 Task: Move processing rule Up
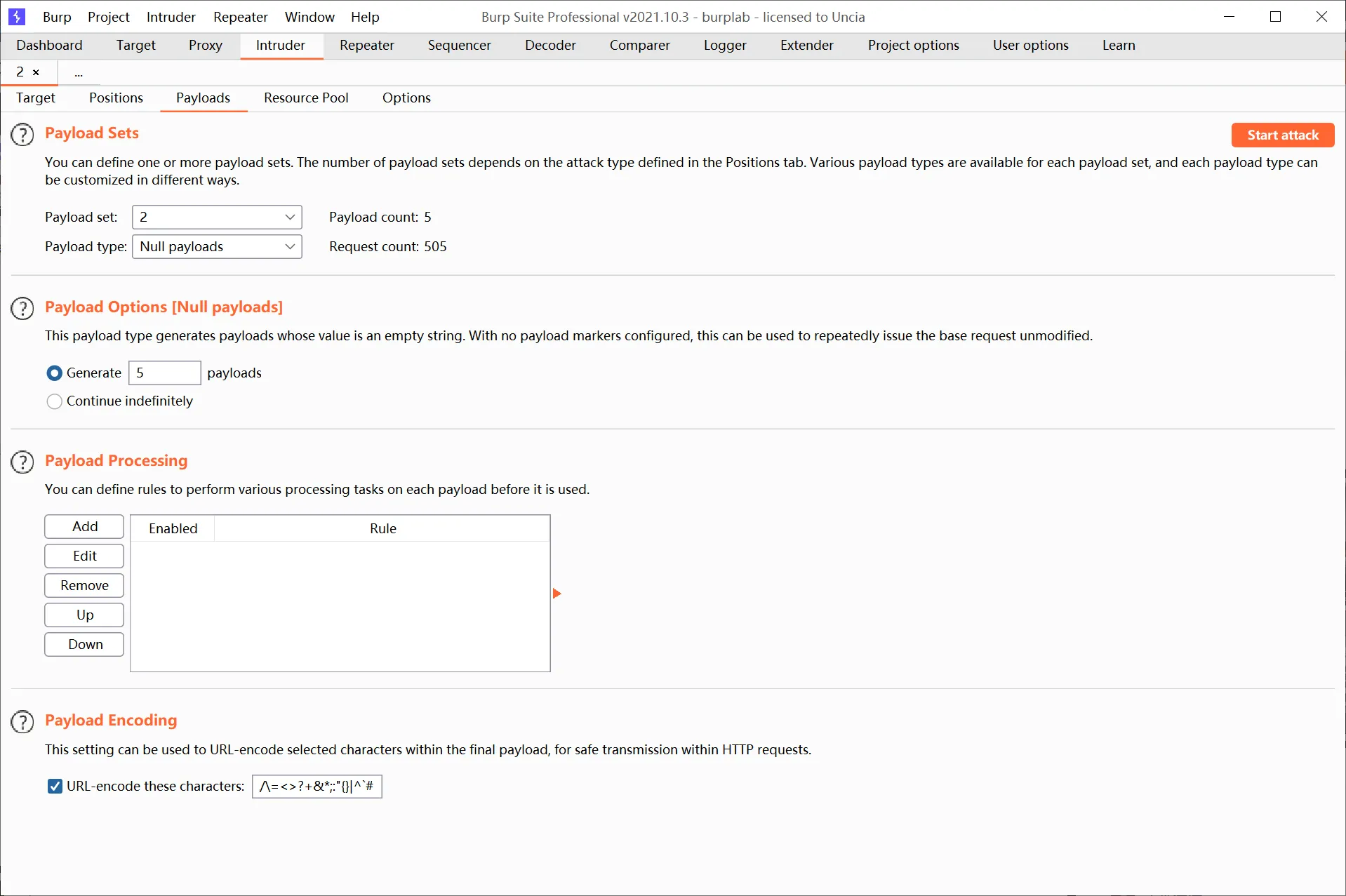click(x=84, y=615)
